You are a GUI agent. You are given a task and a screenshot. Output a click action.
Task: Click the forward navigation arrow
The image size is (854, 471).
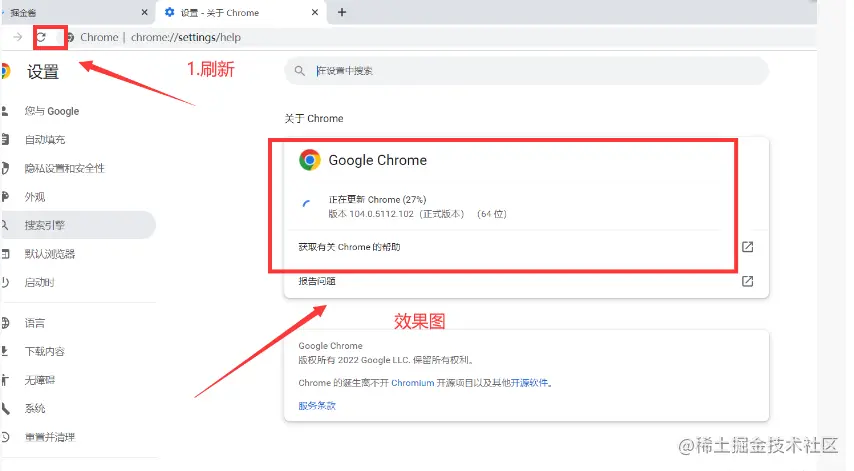17,37
